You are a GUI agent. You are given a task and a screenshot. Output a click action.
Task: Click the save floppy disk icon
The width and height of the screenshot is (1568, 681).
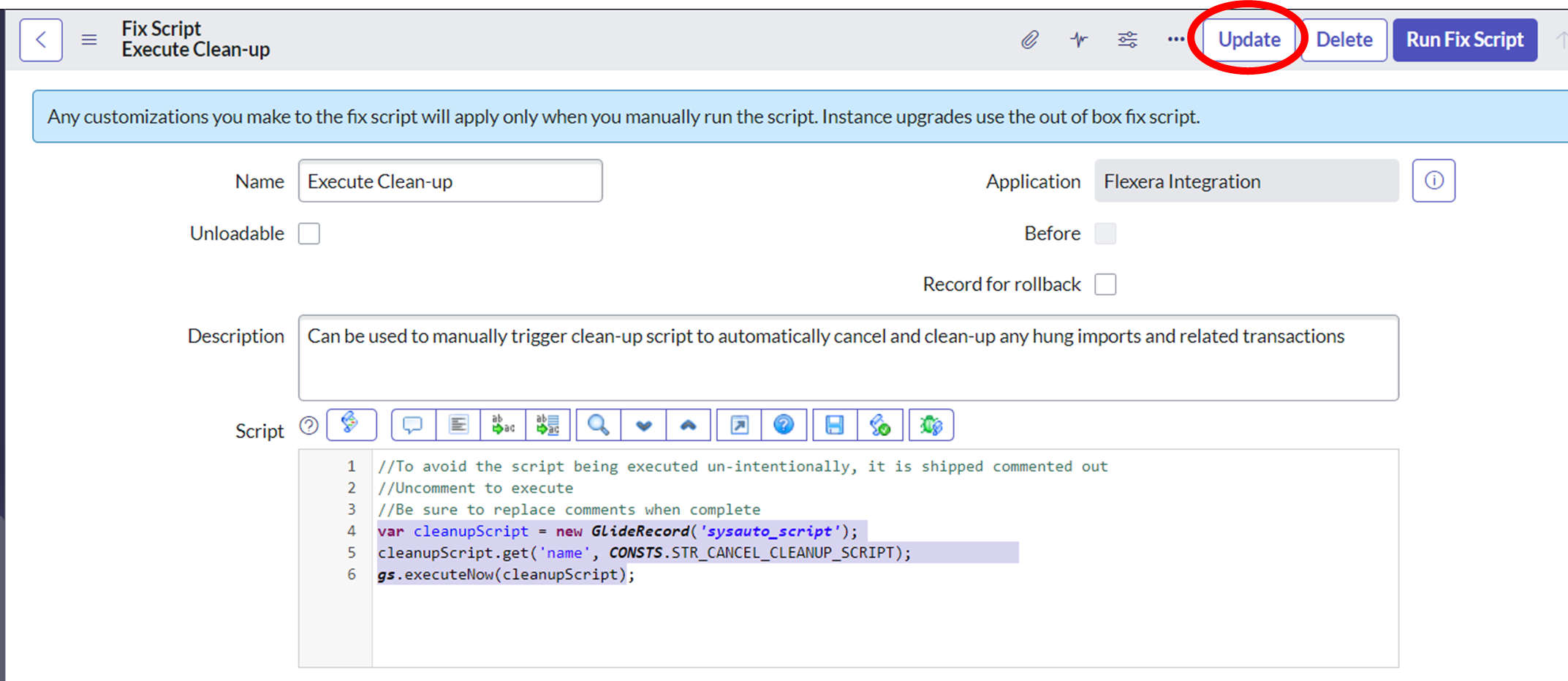835,425
